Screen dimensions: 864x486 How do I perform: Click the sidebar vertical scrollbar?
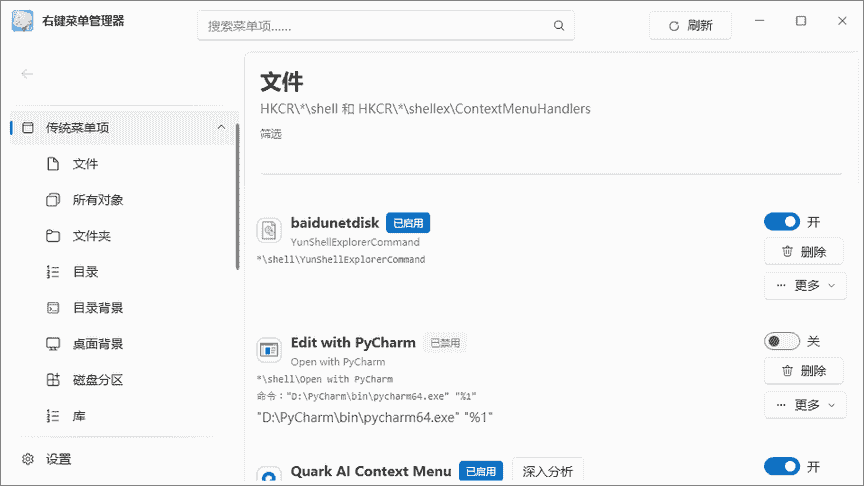click(237, 197)
